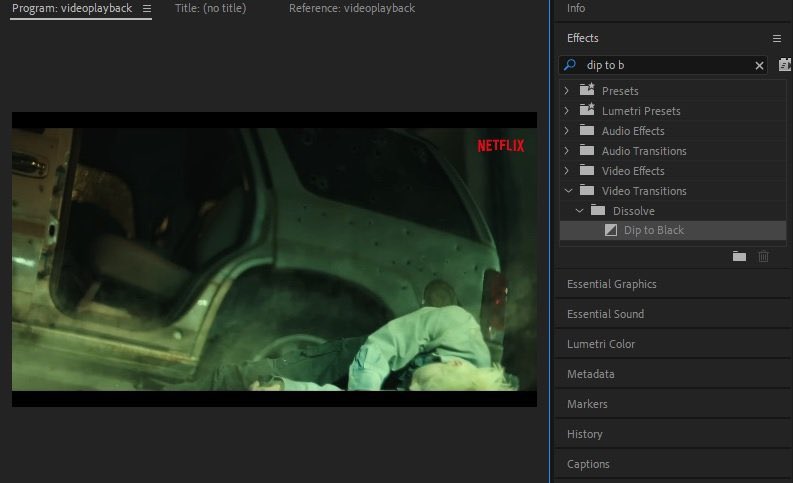
Task: Switch to the Reference: videoplayback tab
Action: (x=352, y=9)
